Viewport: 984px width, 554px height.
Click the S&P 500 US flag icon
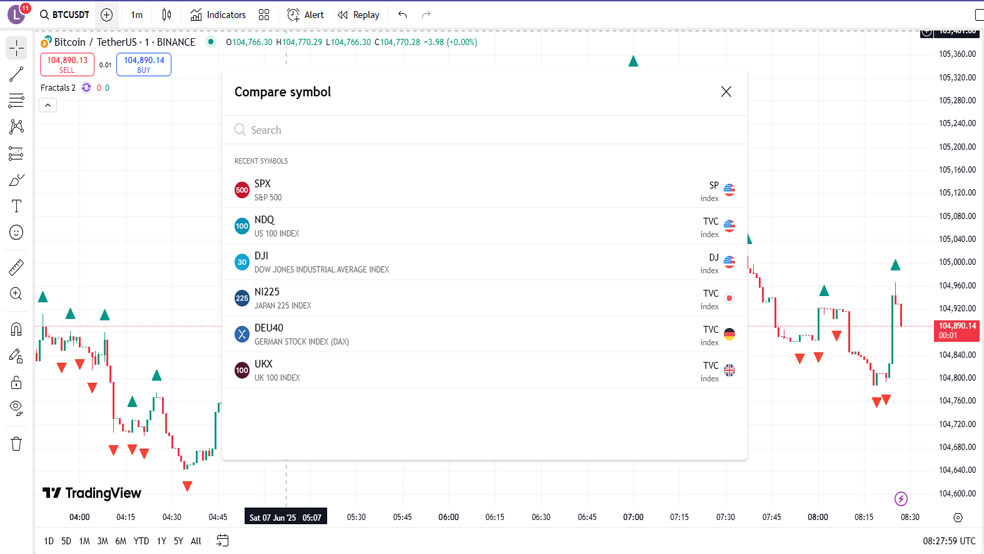[729, 189]
